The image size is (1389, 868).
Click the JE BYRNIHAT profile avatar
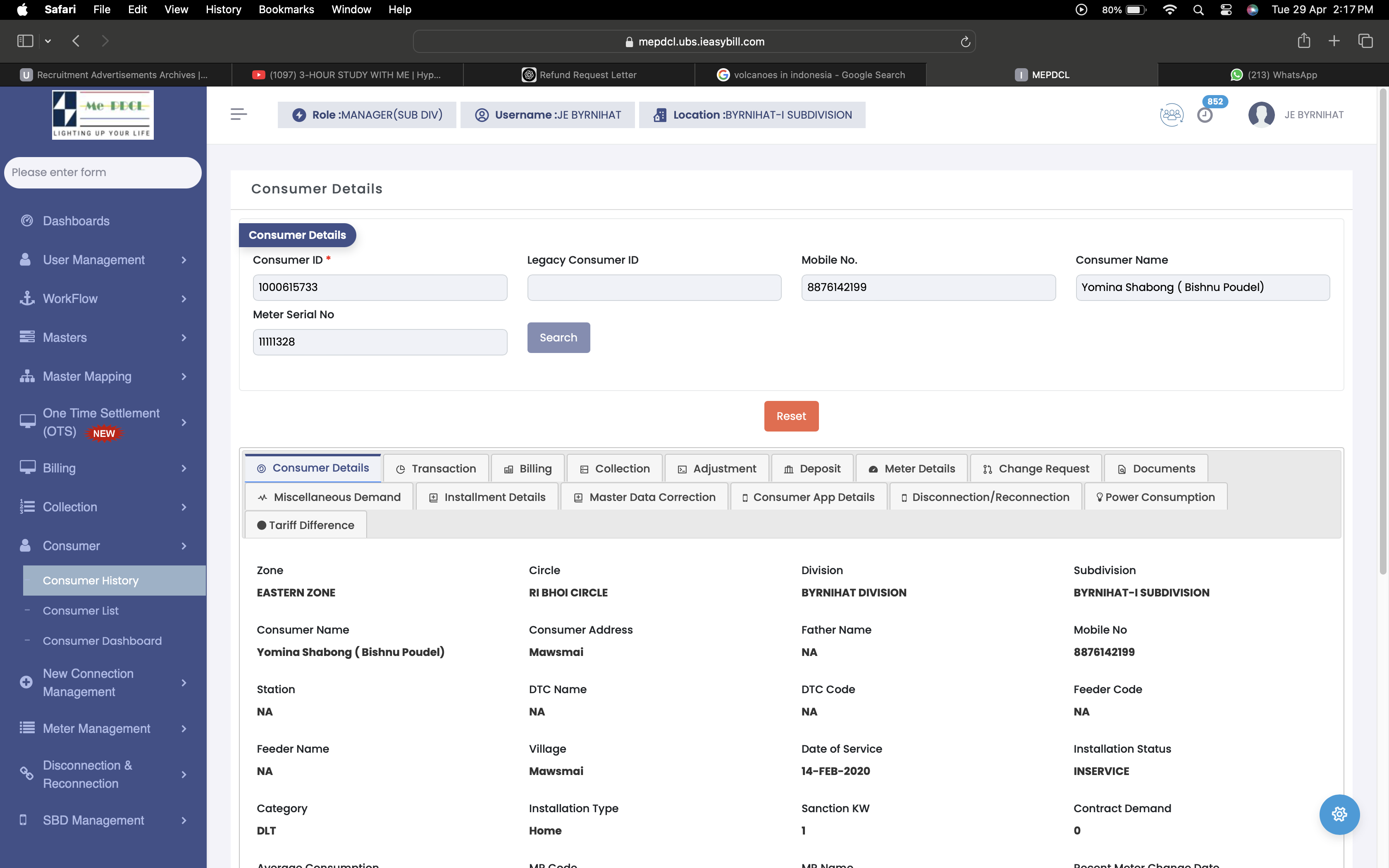point(1261,115)
